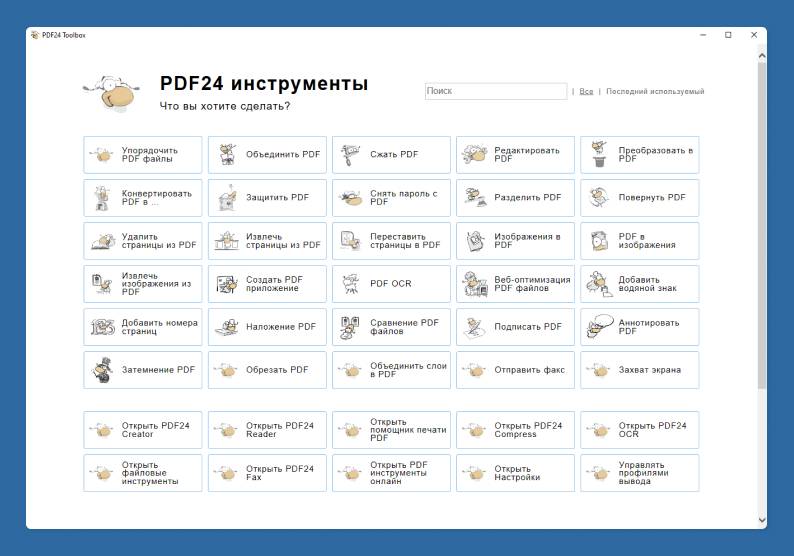The image size is (794, 556).
Task: Launch Открыть PDF24 Creator
Action: point(142,430)
